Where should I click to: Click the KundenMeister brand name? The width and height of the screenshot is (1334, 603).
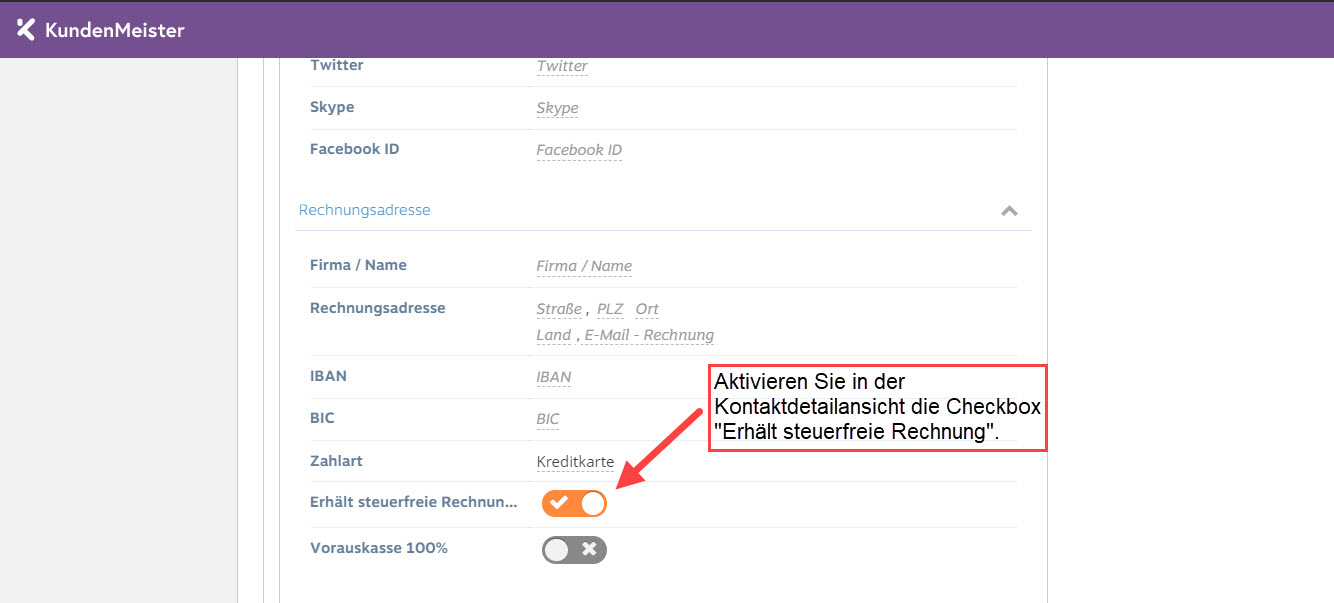[115, 30]
